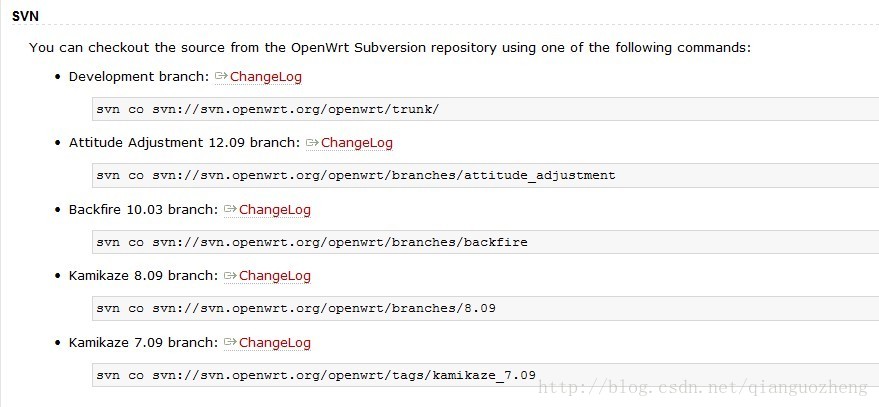Image resolution: width=879 pixels, height=407 pixels.
Task: Click the backfire svn checkout command box
Action: [x=485, y=242]
